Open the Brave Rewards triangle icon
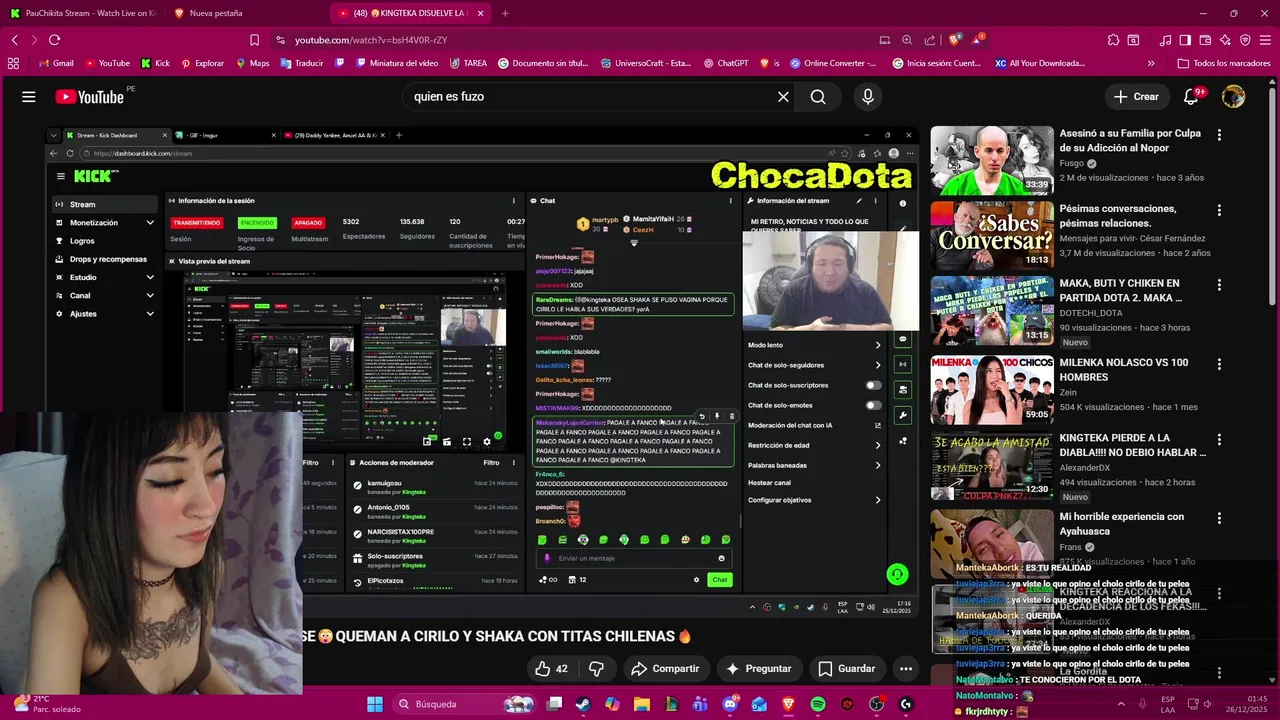This screenshot has height=720, width=1280. [978, 40]
